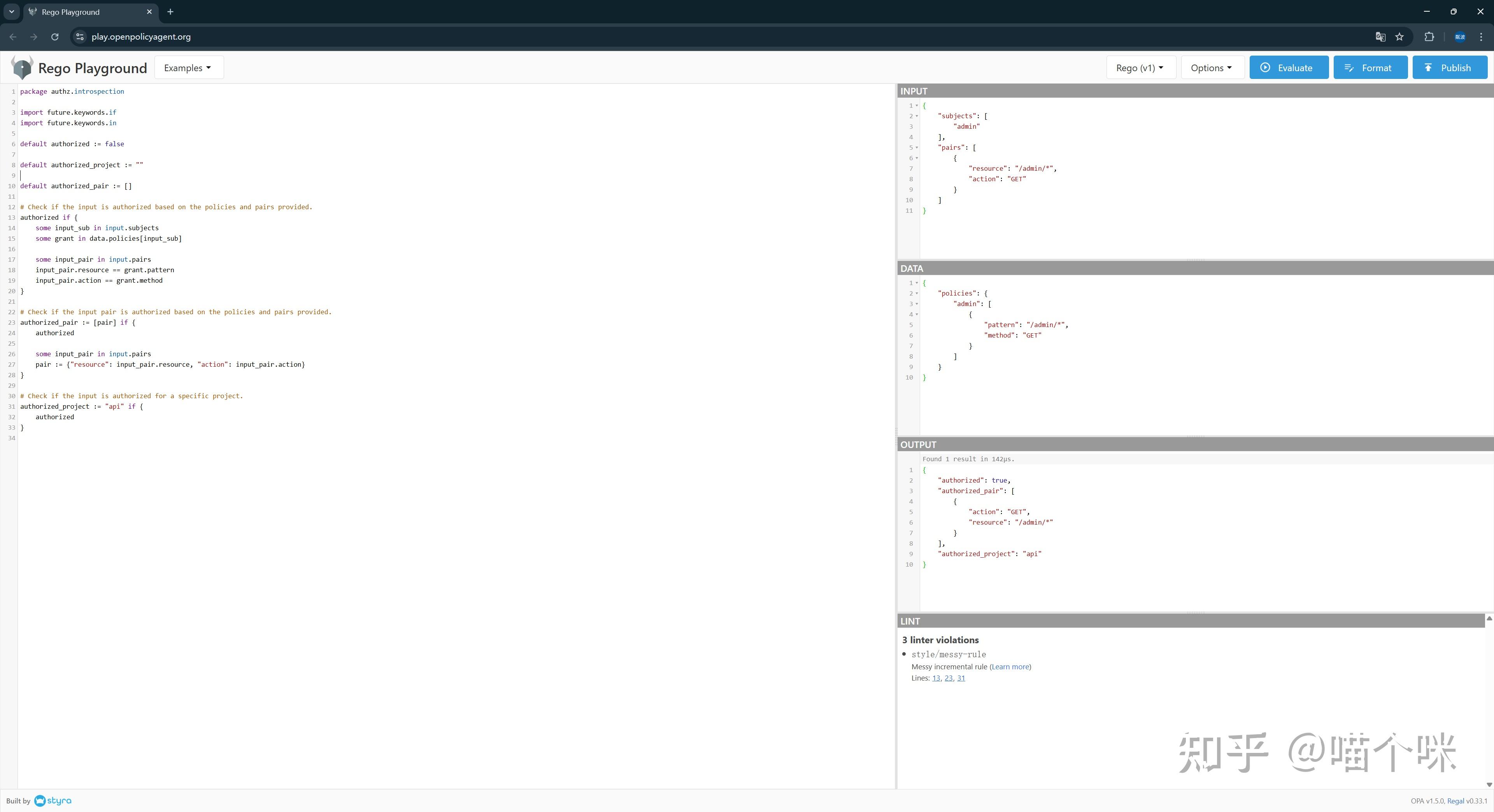Open the Chrome three-dot menu
The image size is (1494, 812).
tap(1481, 37)
